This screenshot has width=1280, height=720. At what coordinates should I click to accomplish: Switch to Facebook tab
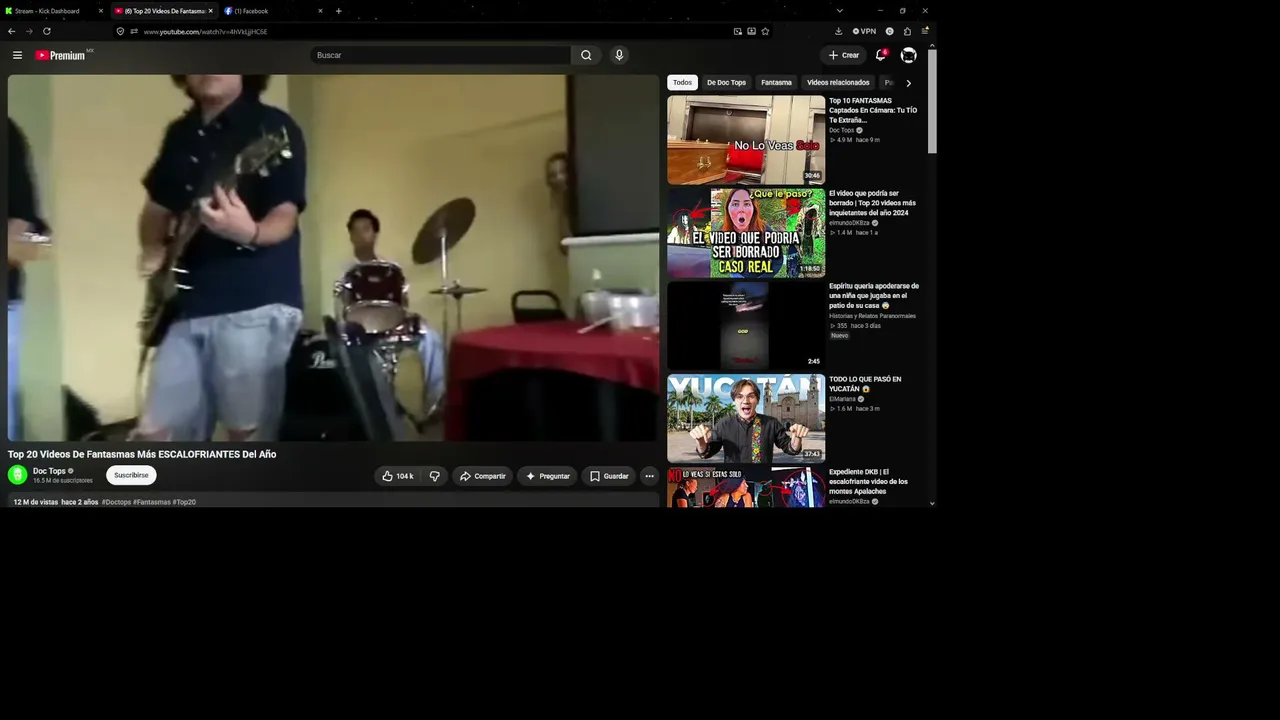click(270, 11)
